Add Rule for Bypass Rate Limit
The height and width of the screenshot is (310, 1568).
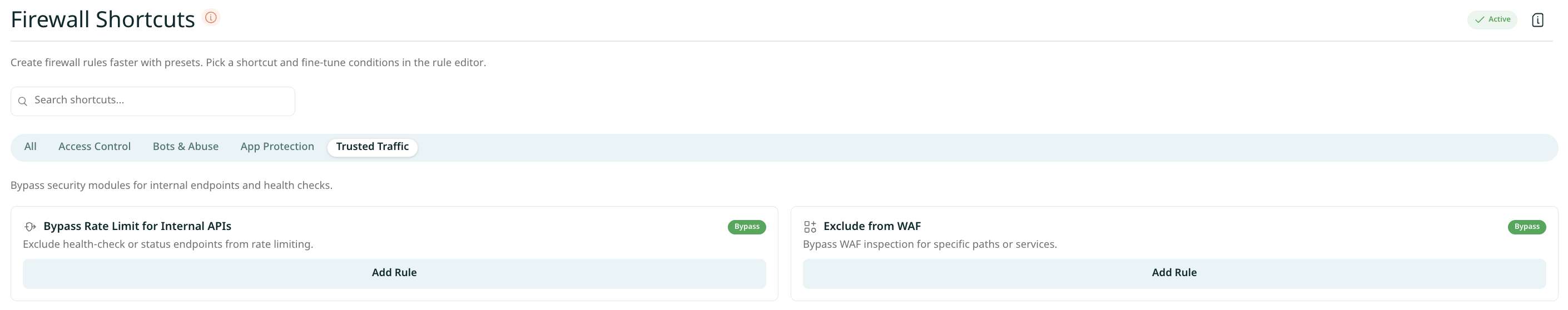click(394, 273)
